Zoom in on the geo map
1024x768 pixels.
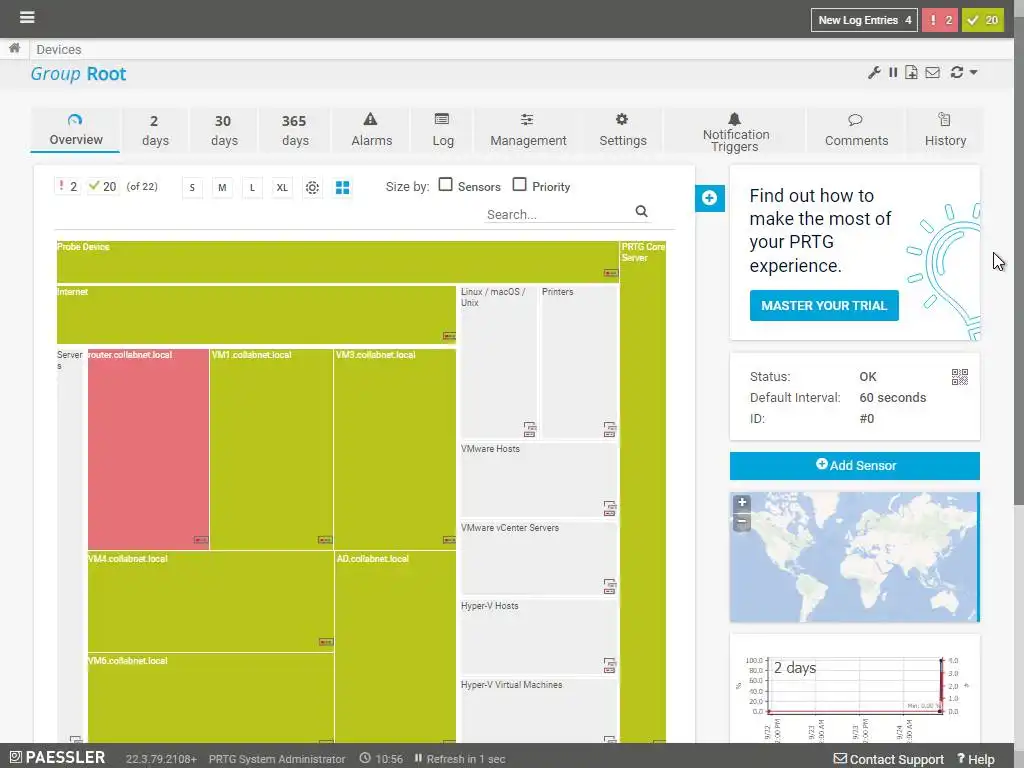point(742,503)
